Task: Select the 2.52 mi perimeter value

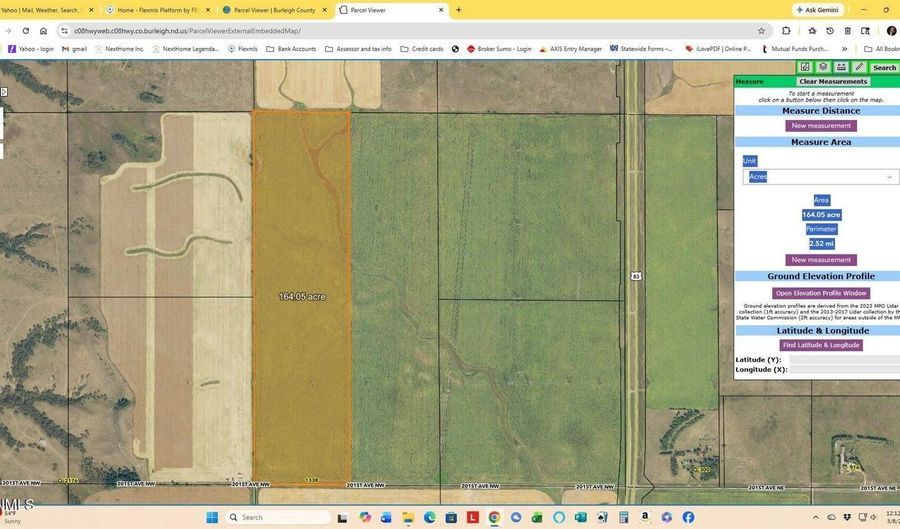Action: tap(821, 243)
